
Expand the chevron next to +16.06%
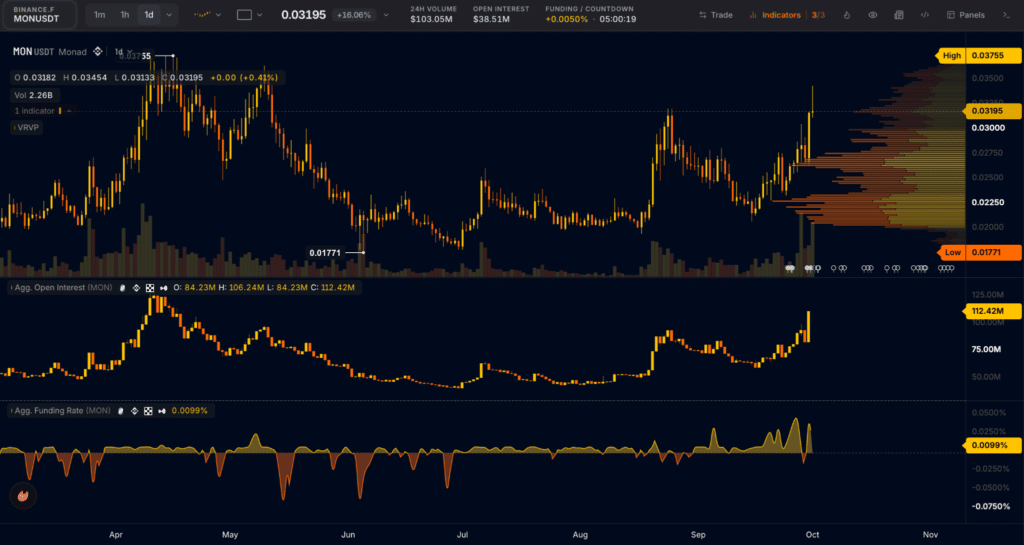pos(386,14)
